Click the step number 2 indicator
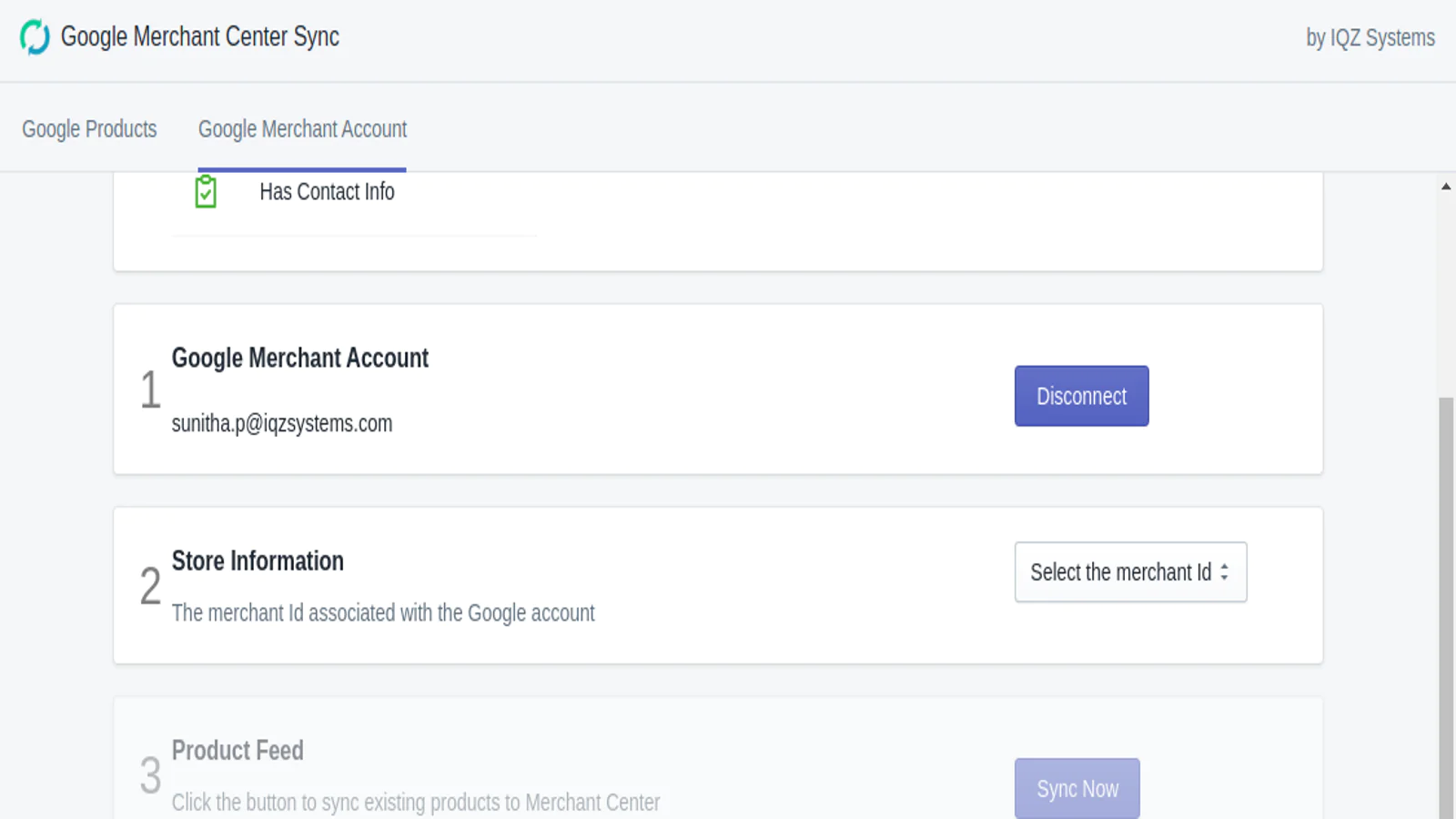 (x=150, y=586)
